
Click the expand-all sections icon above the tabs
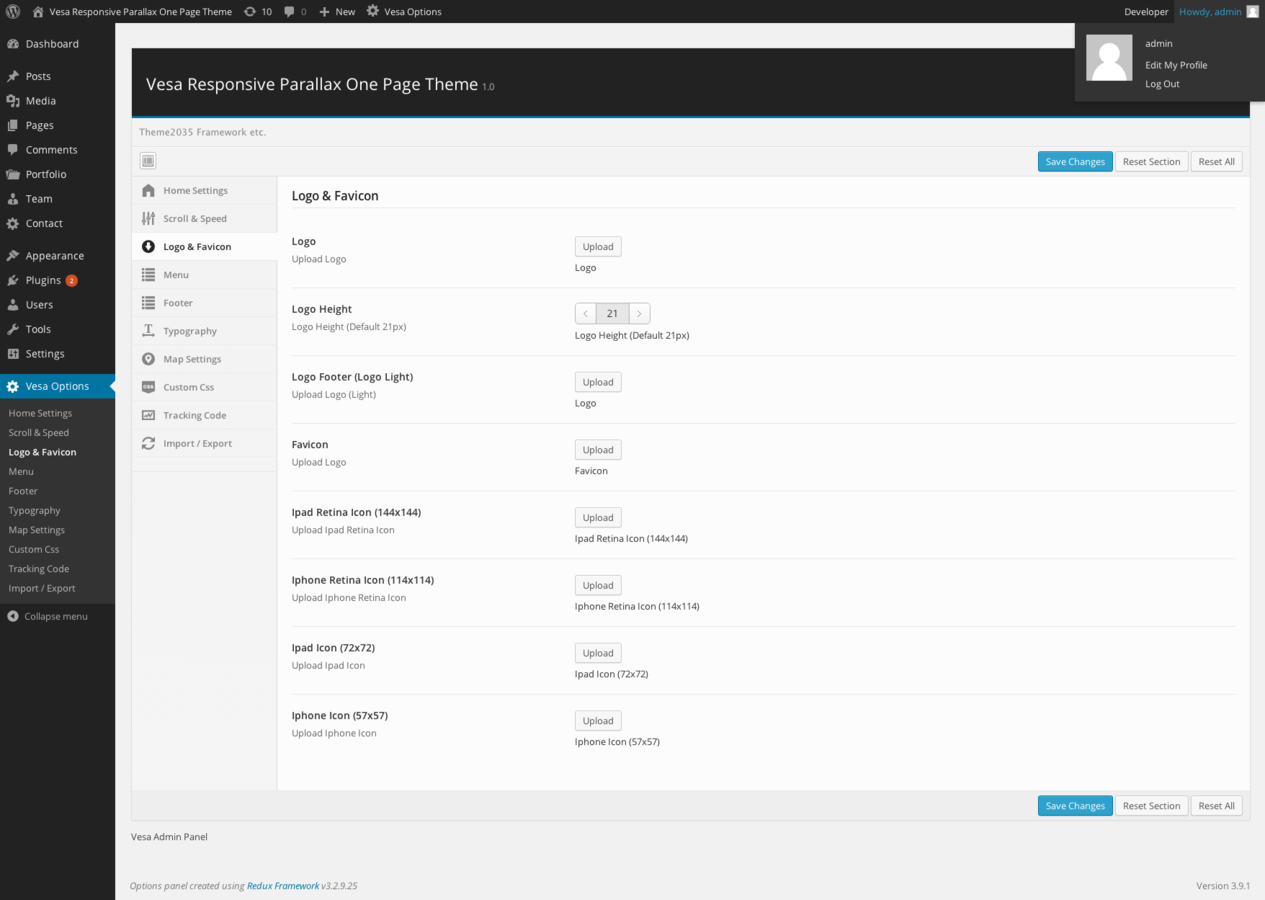point(148,161)
